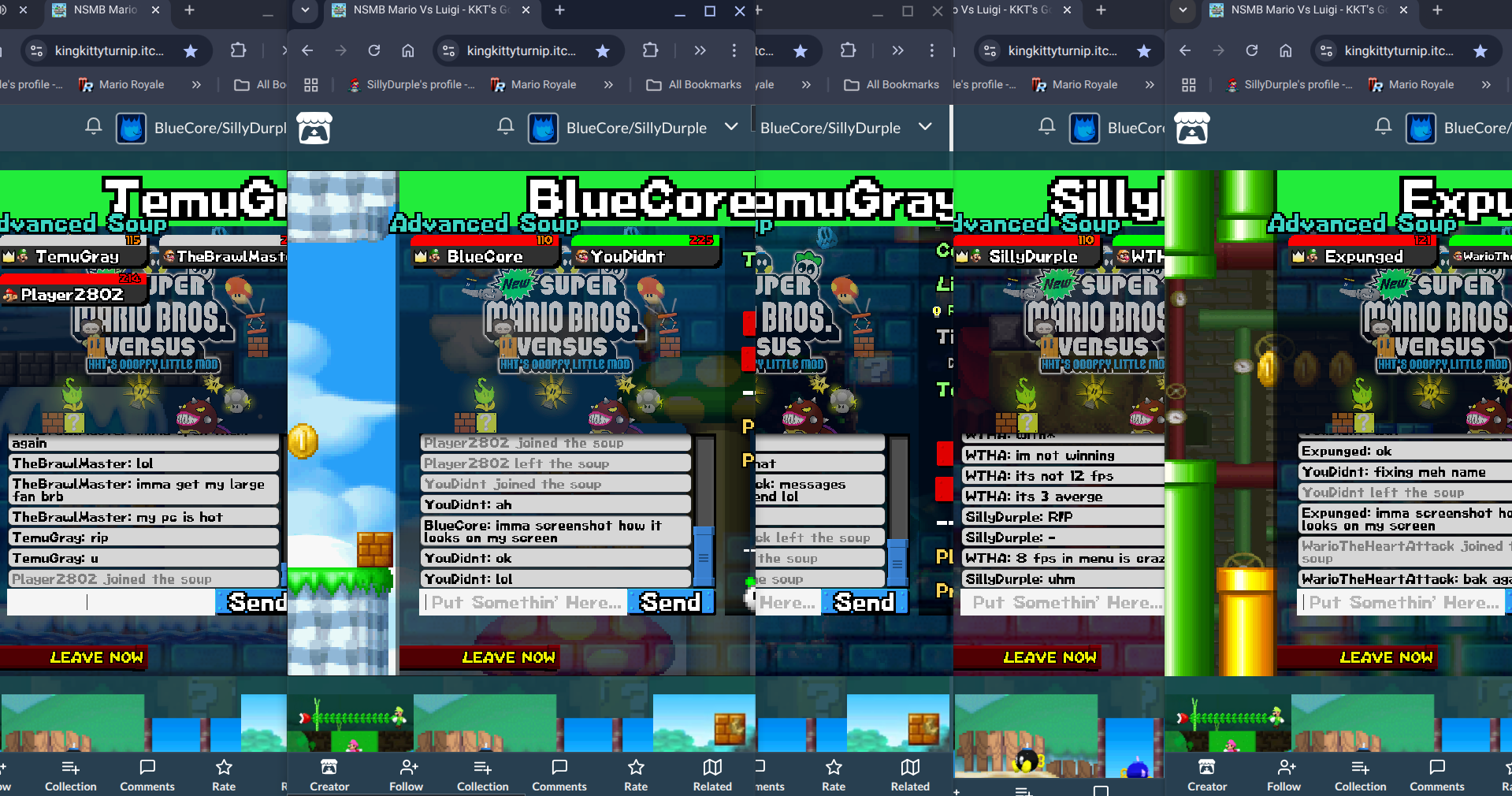Viewport: 1512px width, 796px height.
Task: View site information in the BlueCore window
Action: pyautogui.click(x=449, y=50)
